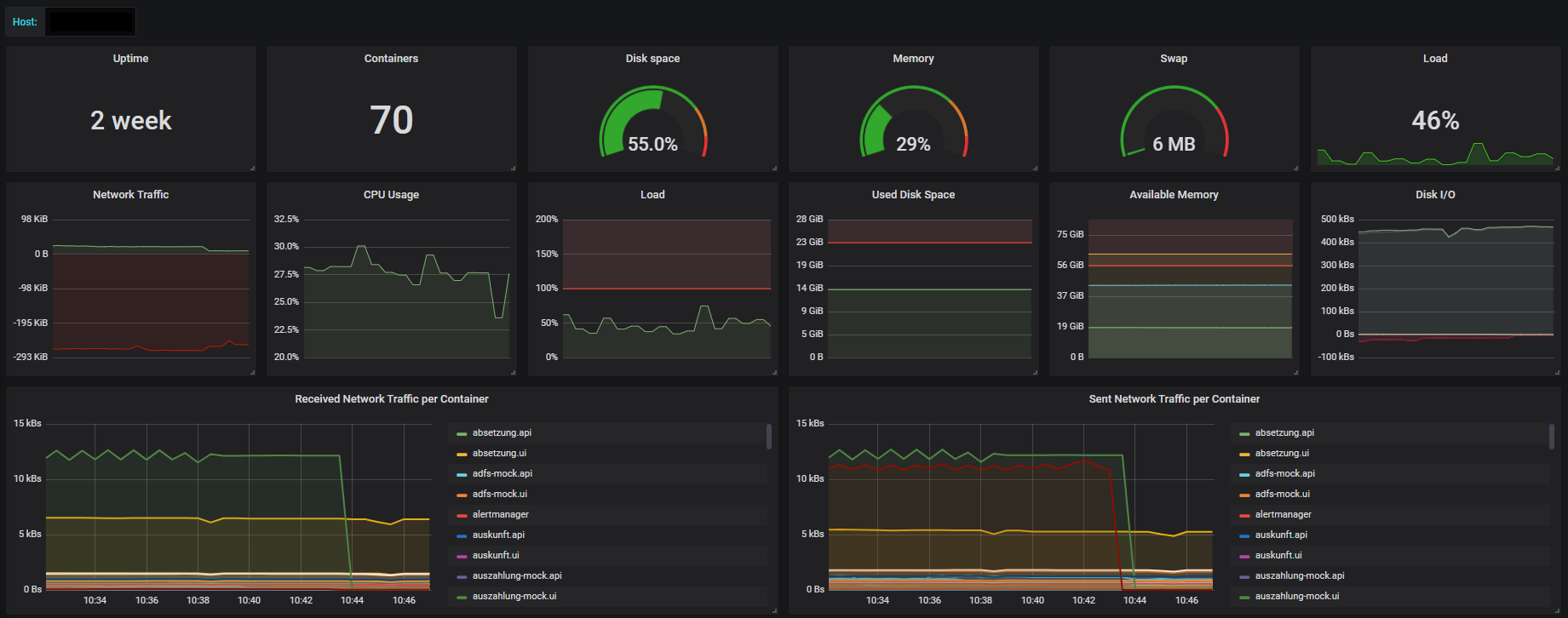This screenshot has width=1568, height=618.
Task: Click the Memory panel resize handle
Action: 1036,169
